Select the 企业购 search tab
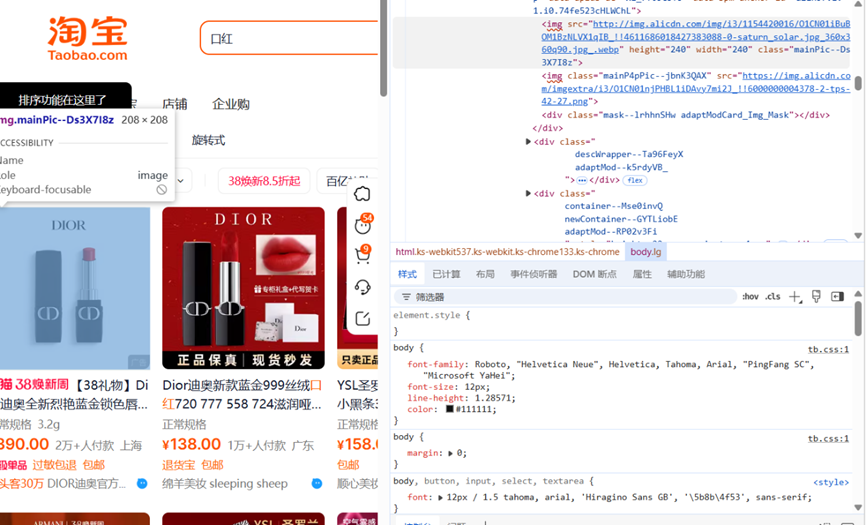This screenshot has height=525, width=866. click(231, 104)
